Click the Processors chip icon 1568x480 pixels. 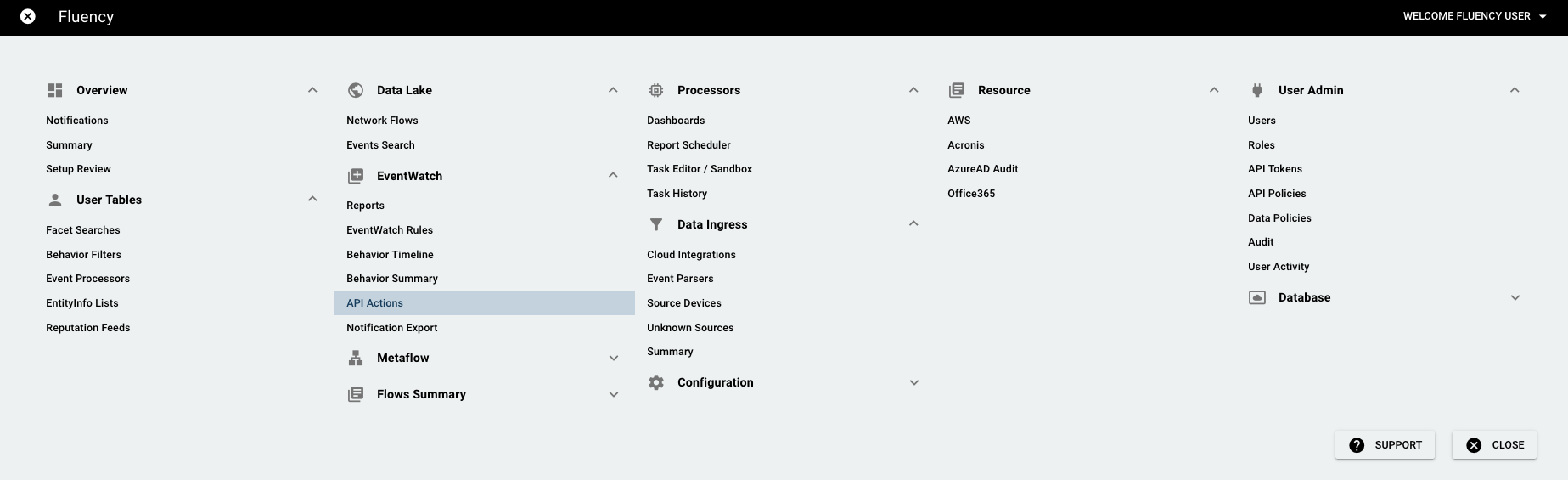pyautogui.click(x=656, y=90)
